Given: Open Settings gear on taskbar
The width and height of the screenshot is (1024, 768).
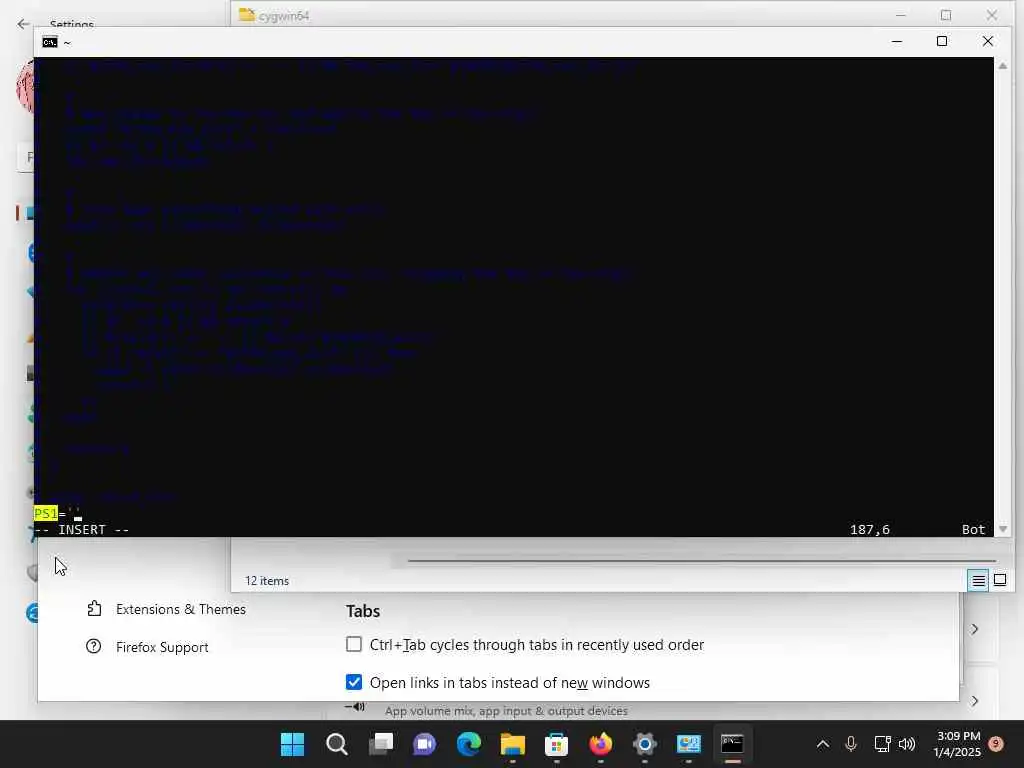Looking at the screenshot, I should tap(645, 744).
